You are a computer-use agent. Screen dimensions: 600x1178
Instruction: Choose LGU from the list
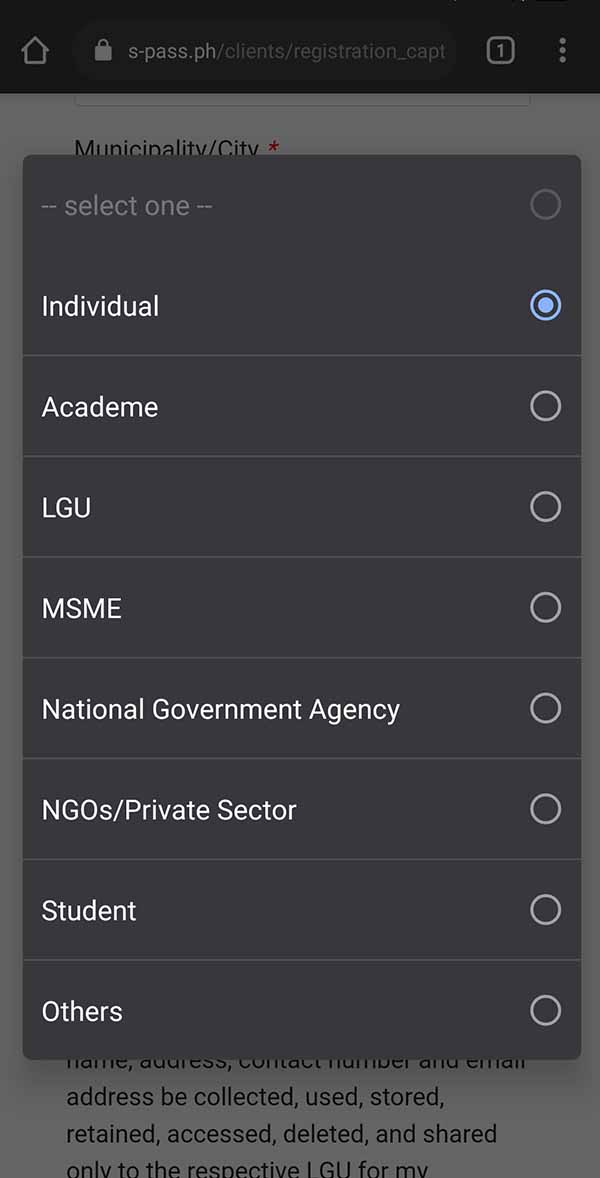click(x=300, y=507)
